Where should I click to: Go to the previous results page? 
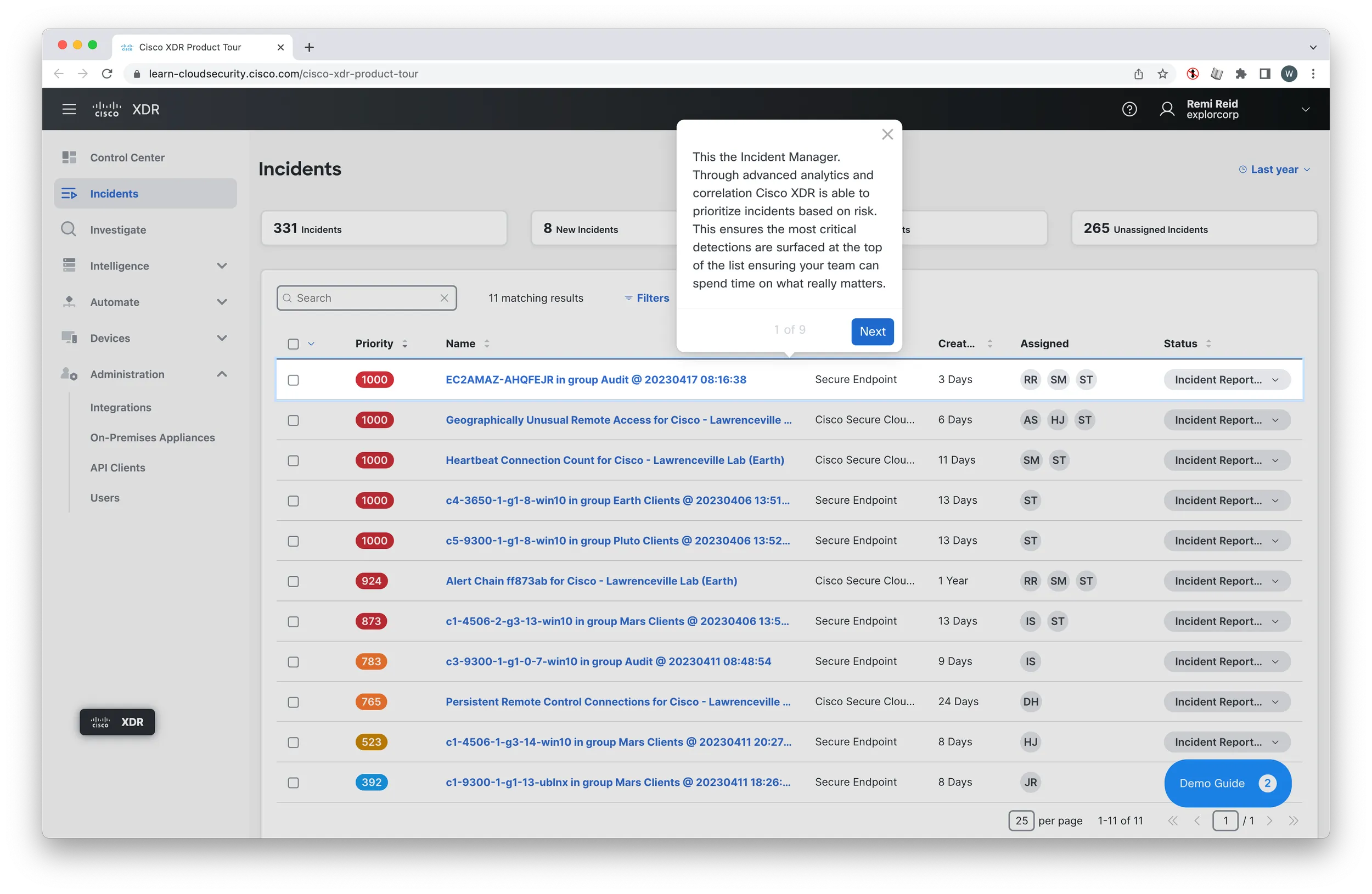(1197, 821)
